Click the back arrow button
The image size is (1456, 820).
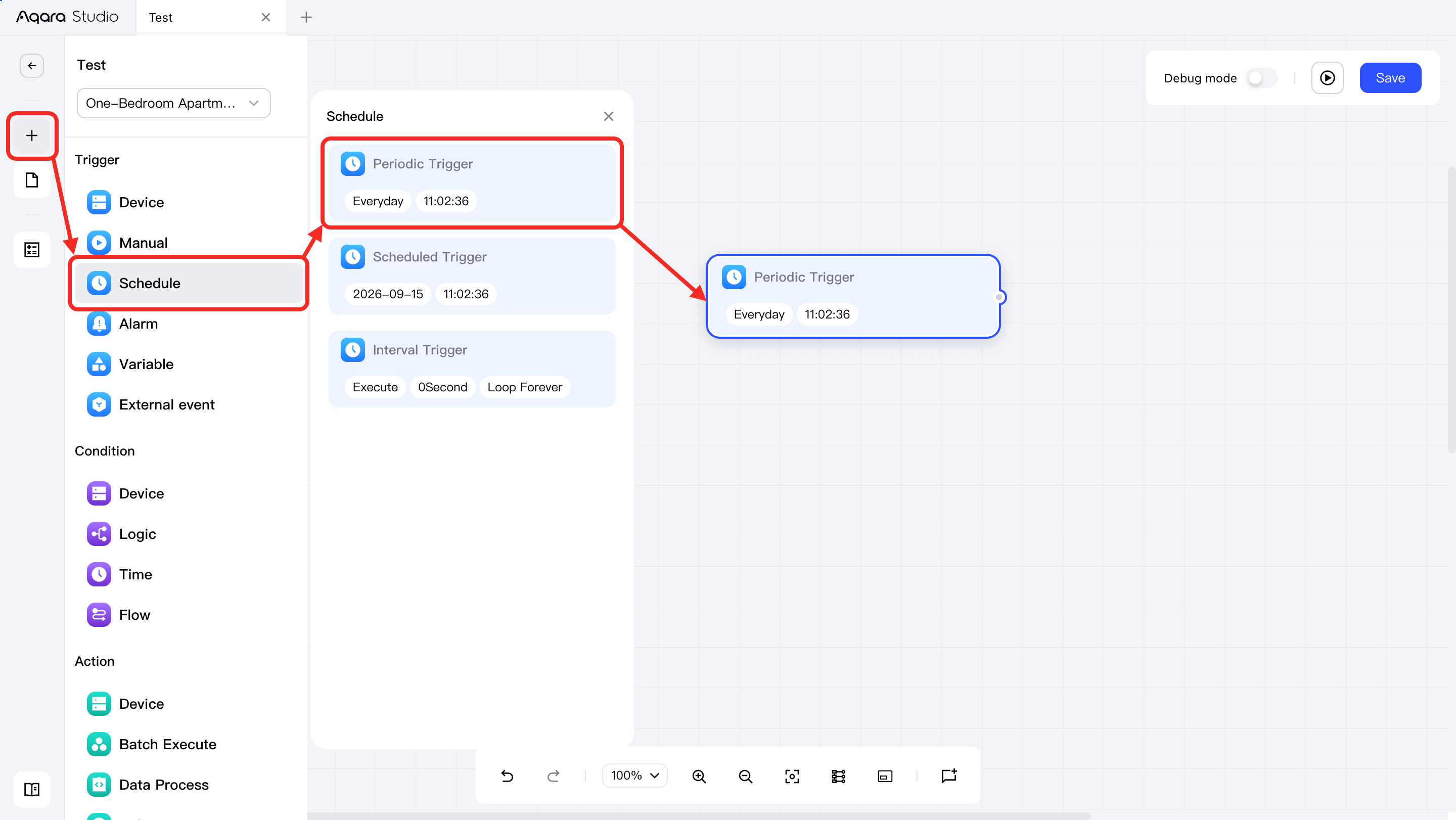(x=32, y=66)
